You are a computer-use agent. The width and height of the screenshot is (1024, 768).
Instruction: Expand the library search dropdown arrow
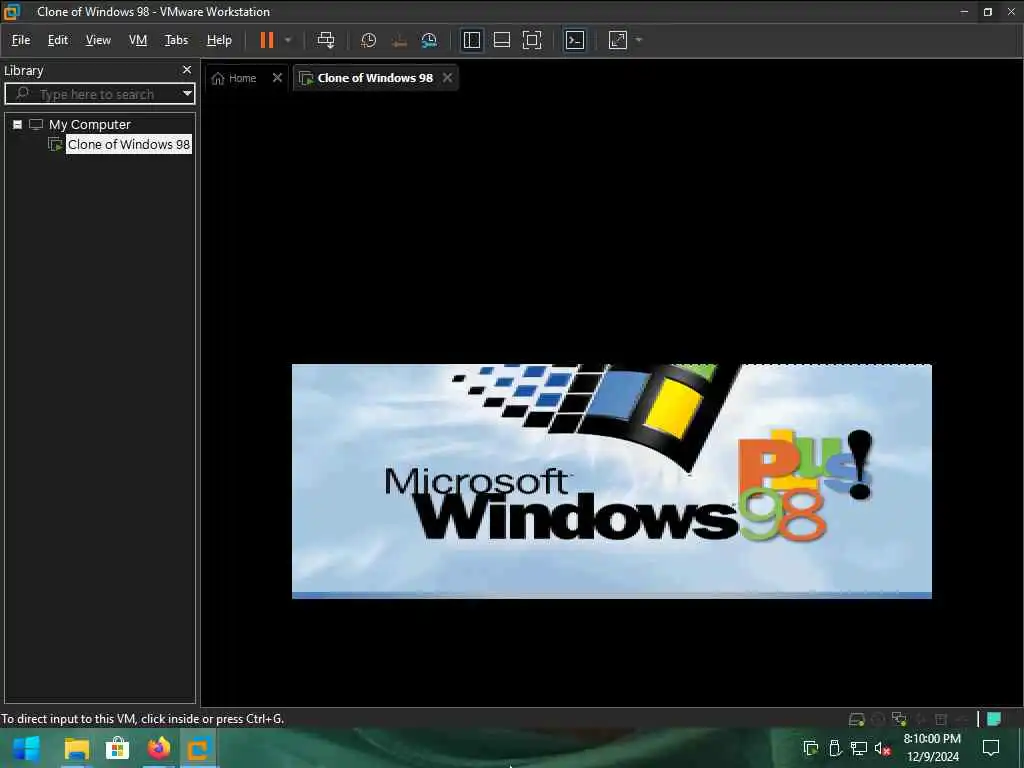pyautogui.click(x=187, y=93)
